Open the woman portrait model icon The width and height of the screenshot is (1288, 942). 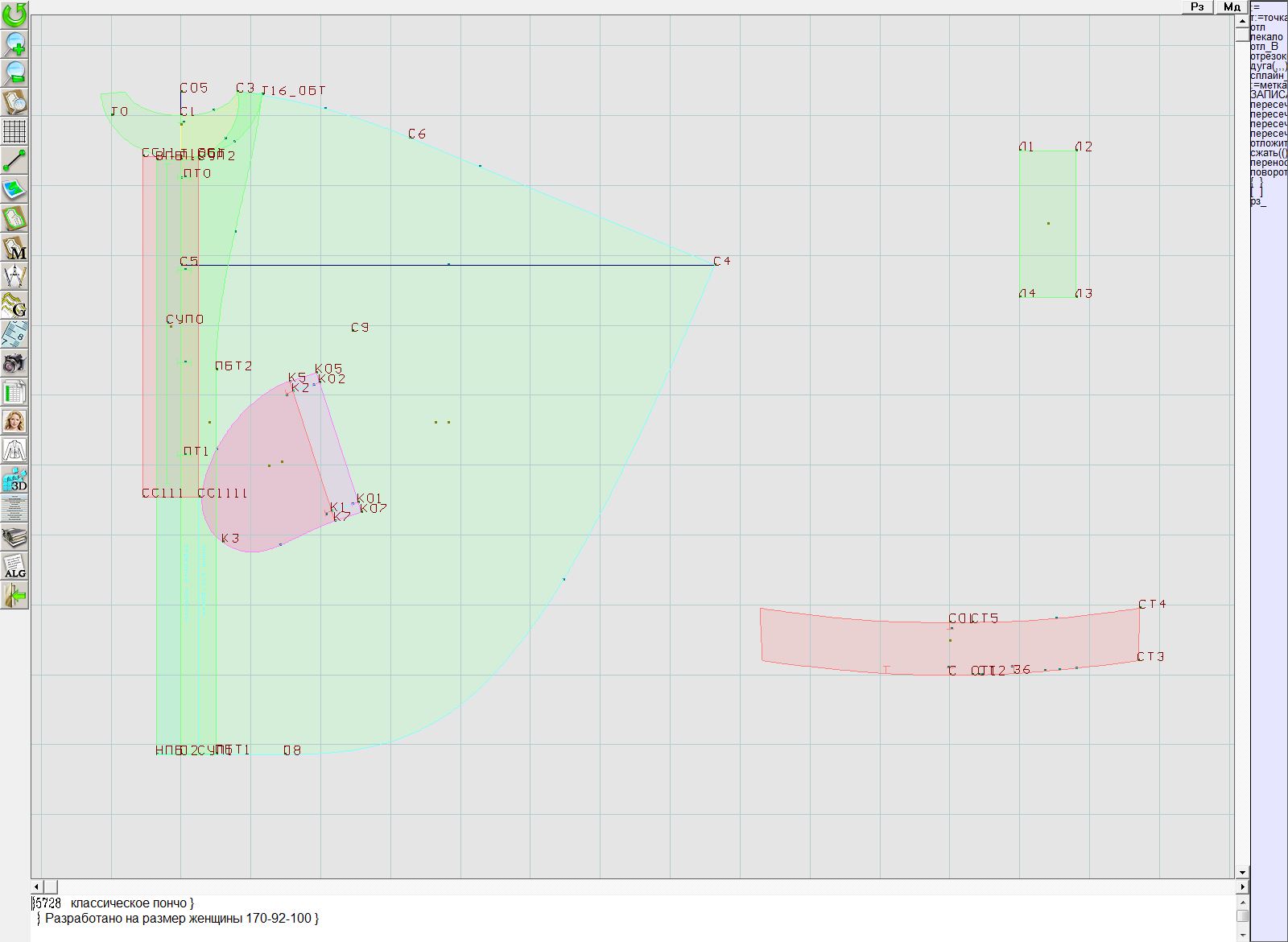[14, 421]
